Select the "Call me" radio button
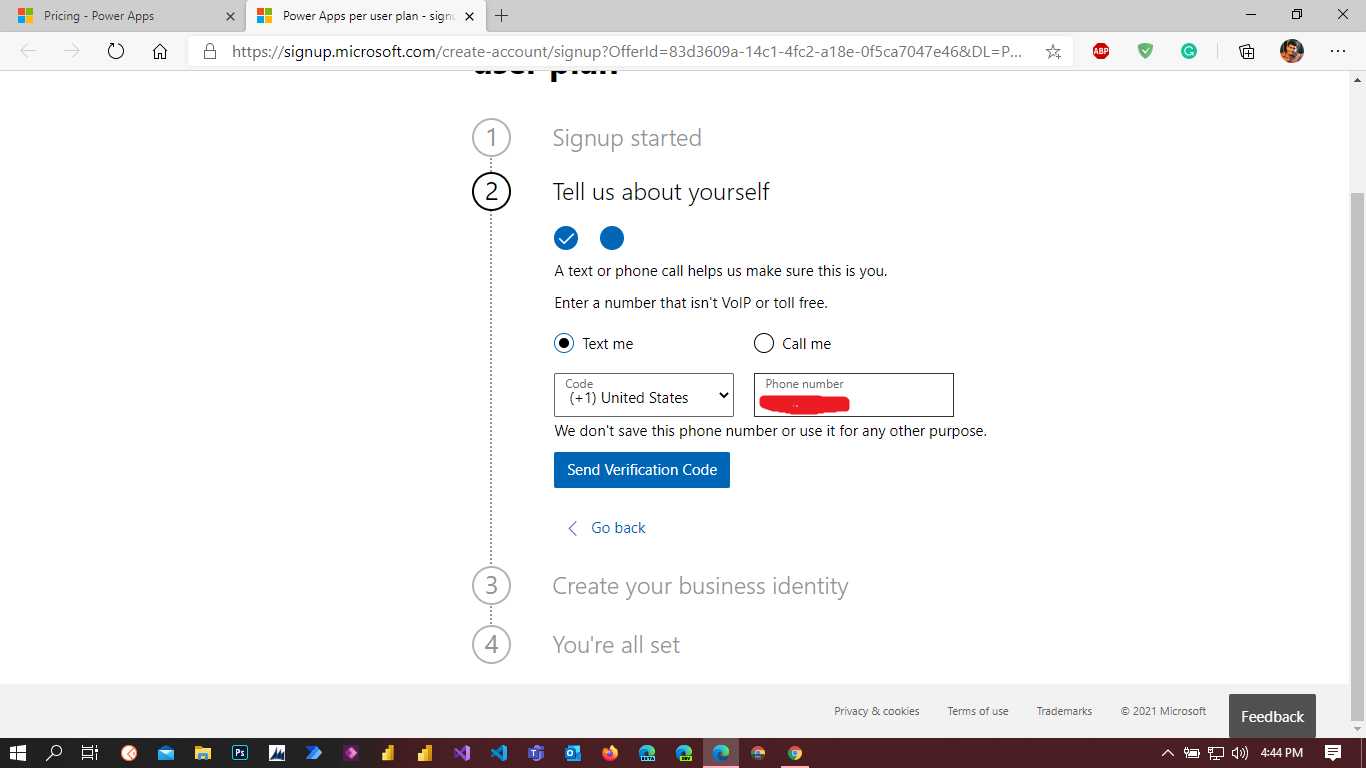The image size is (1366, 768). pos(764,344)
